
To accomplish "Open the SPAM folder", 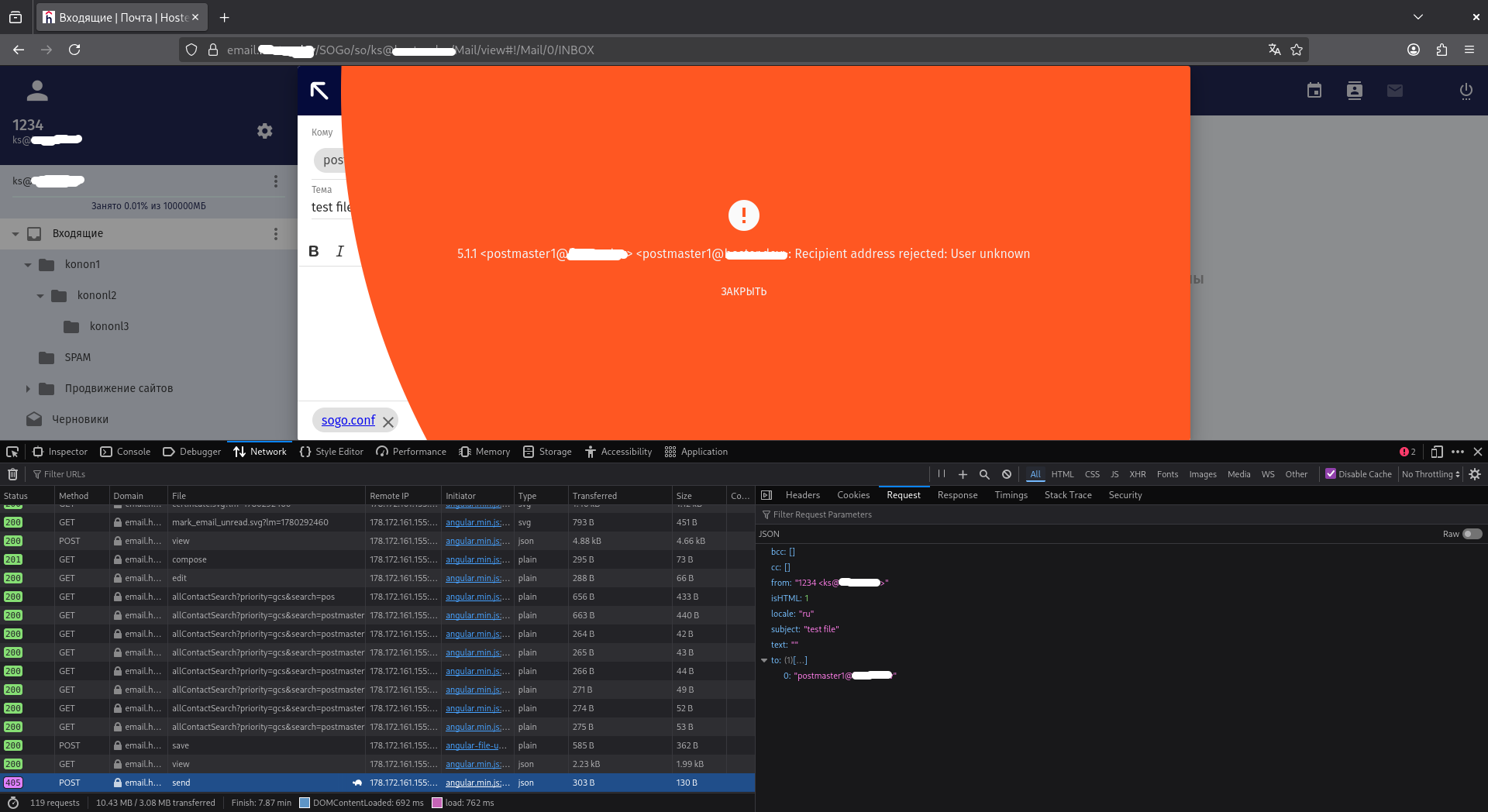I will (77, 357).
